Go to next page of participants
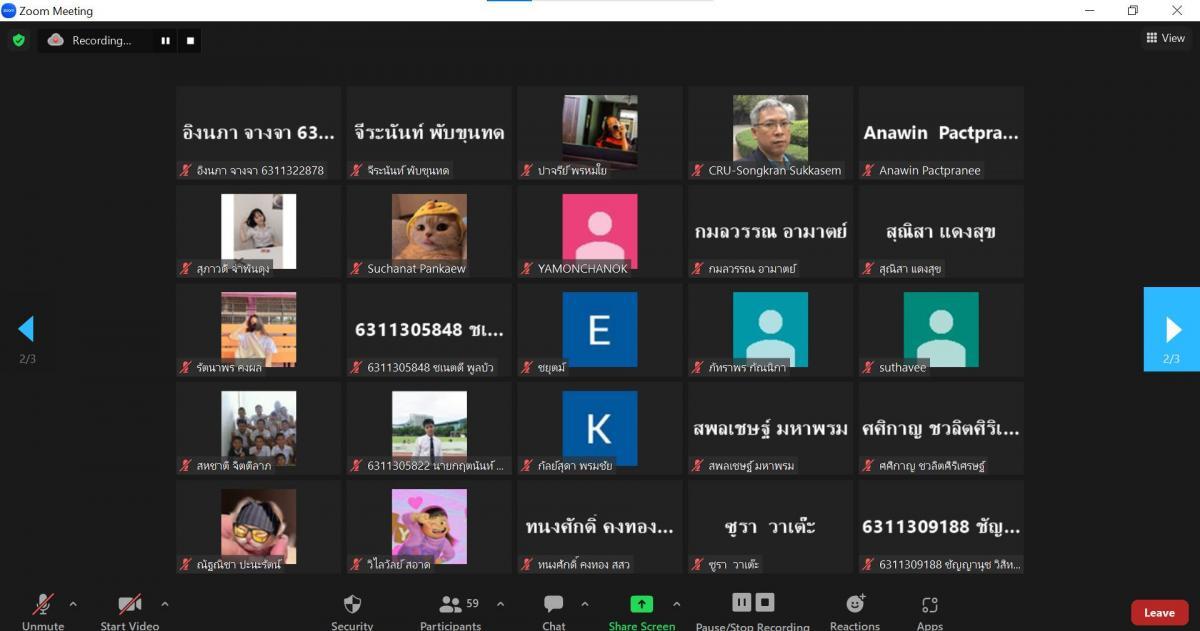 (x=1172, y=329)
